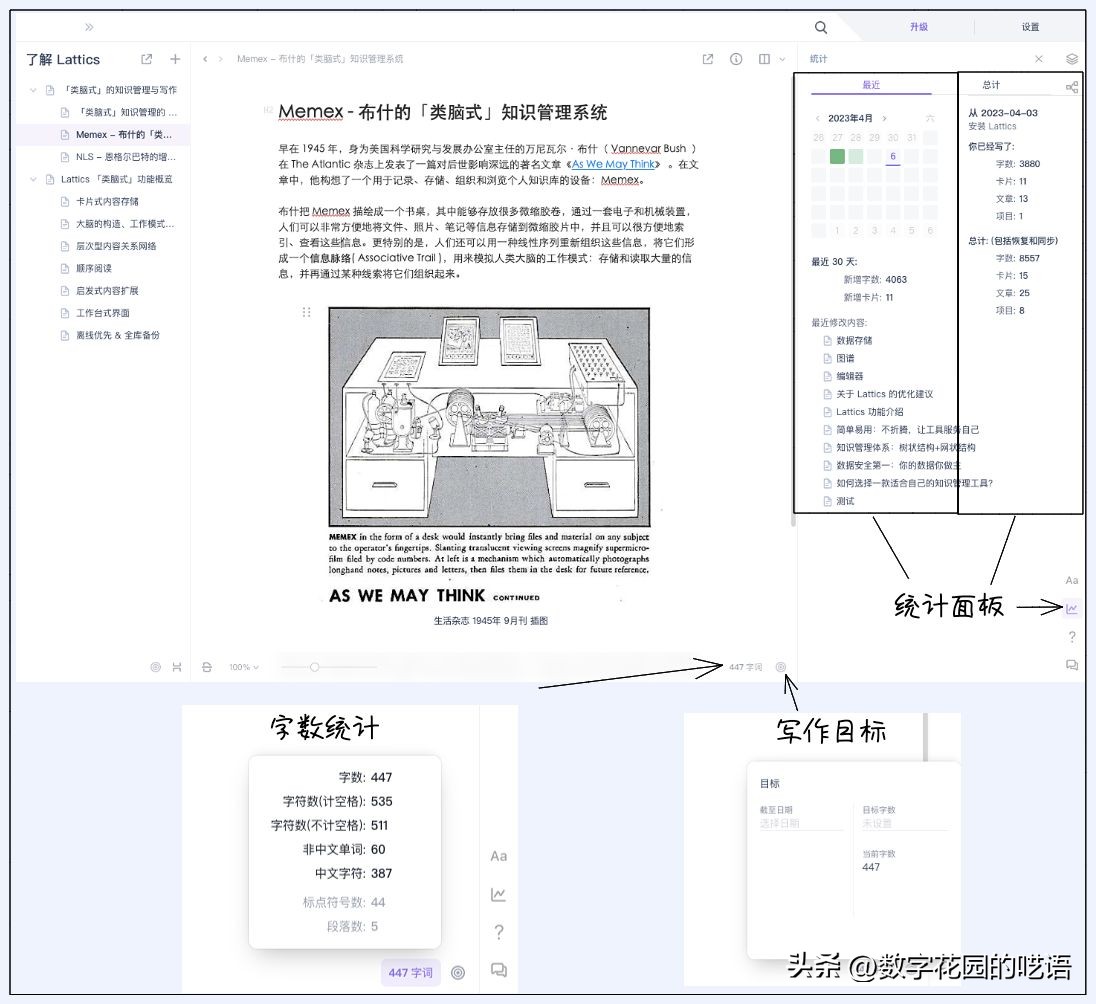The width and height of the screenshot is (1096, 1004).
Task: Expand the collapsed left panel with double-chevron icon
Action: pyautogui.click(x=89, y=27)
